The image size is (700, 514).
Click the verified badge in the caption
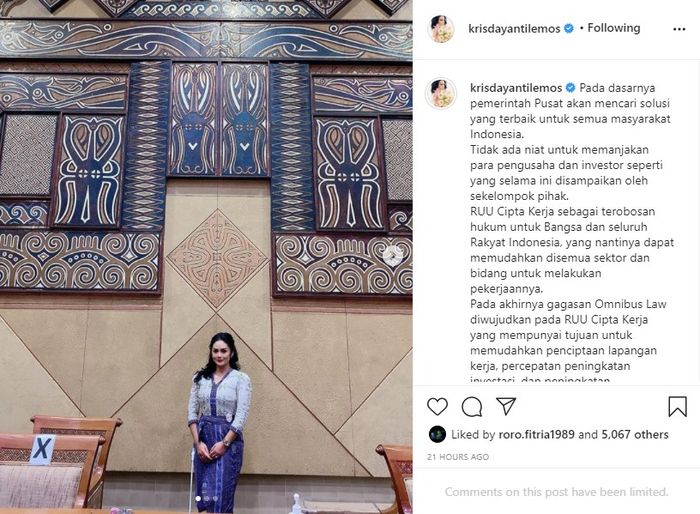point(571,88)
